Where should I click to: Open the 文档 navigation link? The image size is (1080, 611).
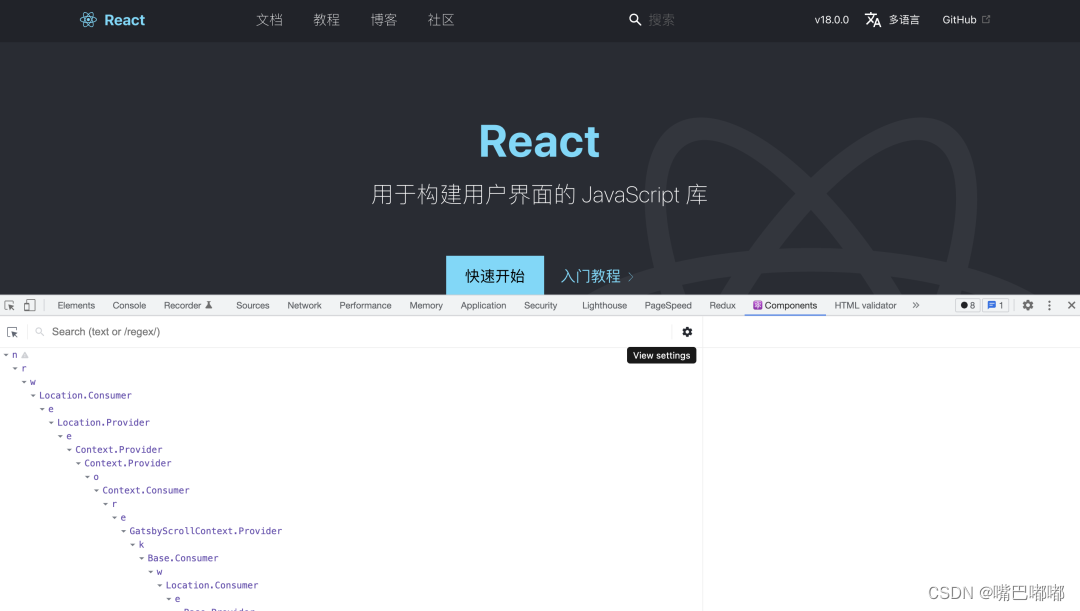coord(269,20)
